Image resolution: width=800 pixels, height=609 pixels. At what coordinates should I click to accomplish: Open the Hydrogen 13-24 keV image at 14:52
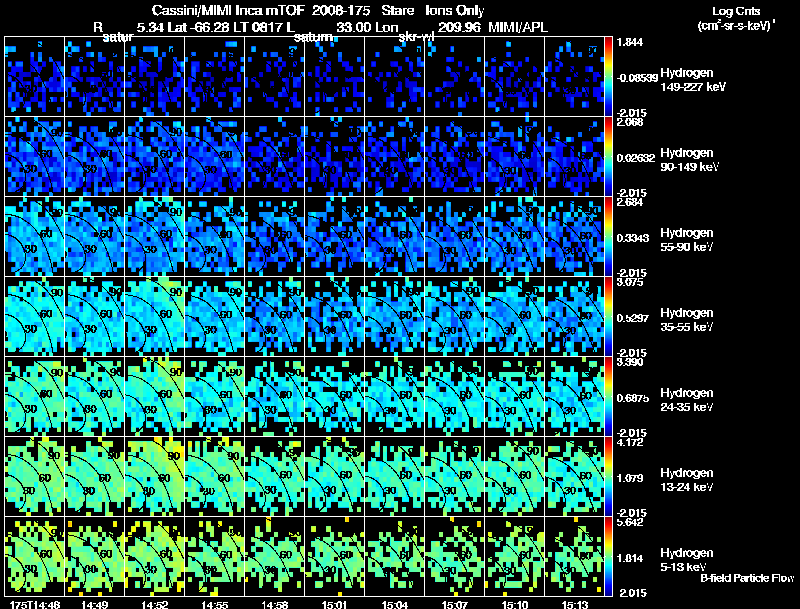[155, 477]
